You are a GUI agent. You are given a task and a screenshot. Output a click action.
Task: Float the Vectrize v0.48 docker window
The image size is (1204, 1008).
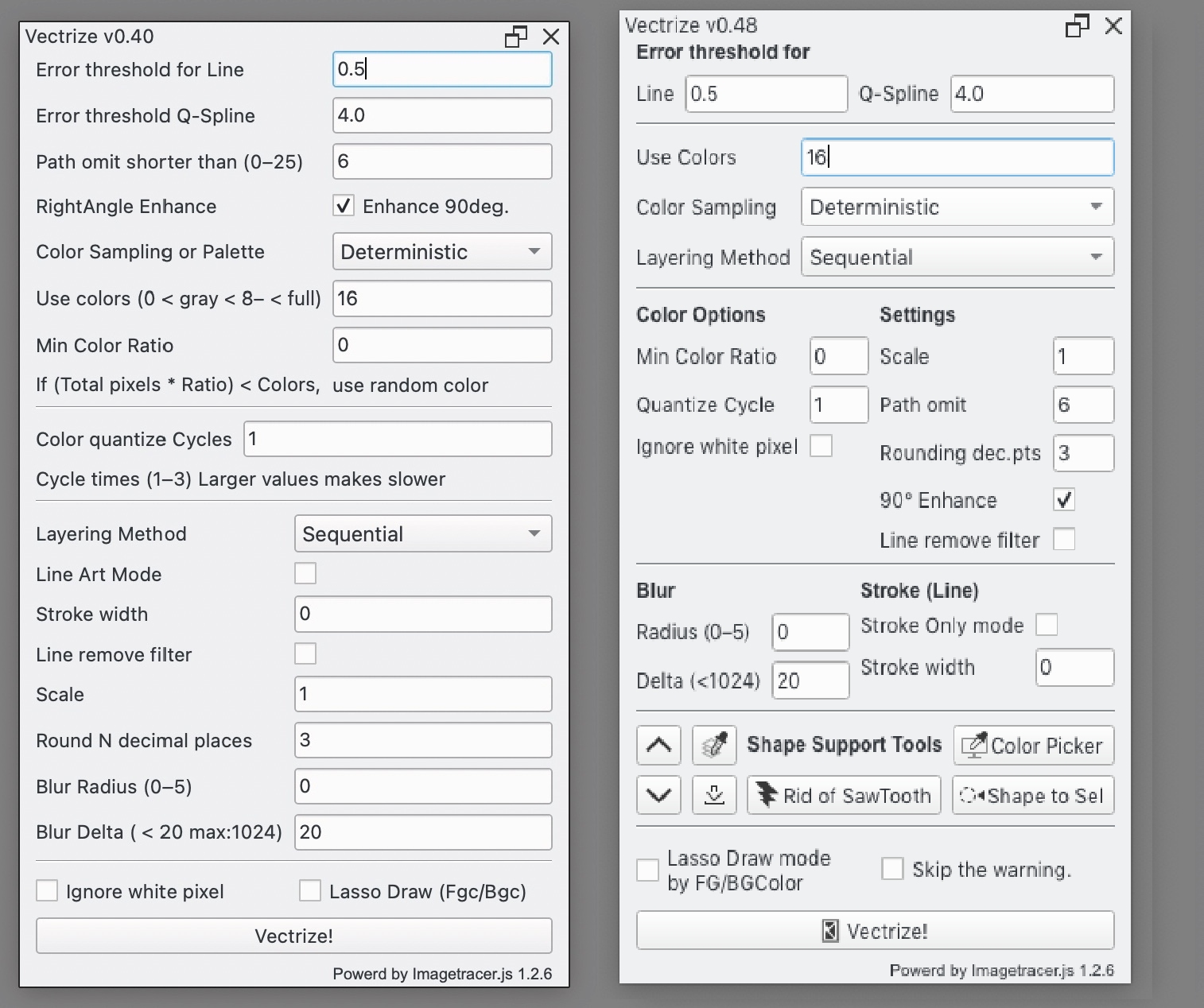pos(1077,26)
